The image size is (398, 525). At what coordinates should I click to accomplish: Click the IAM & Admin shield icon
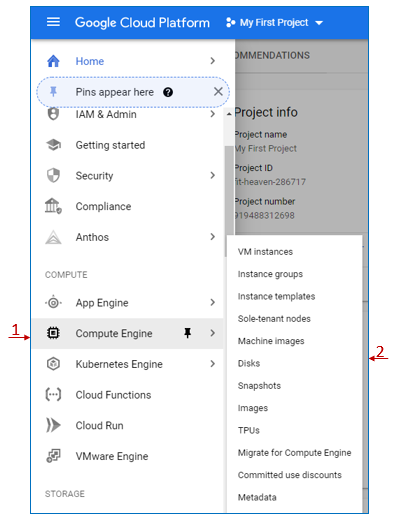pyautogui.click(x=53, y=114)
